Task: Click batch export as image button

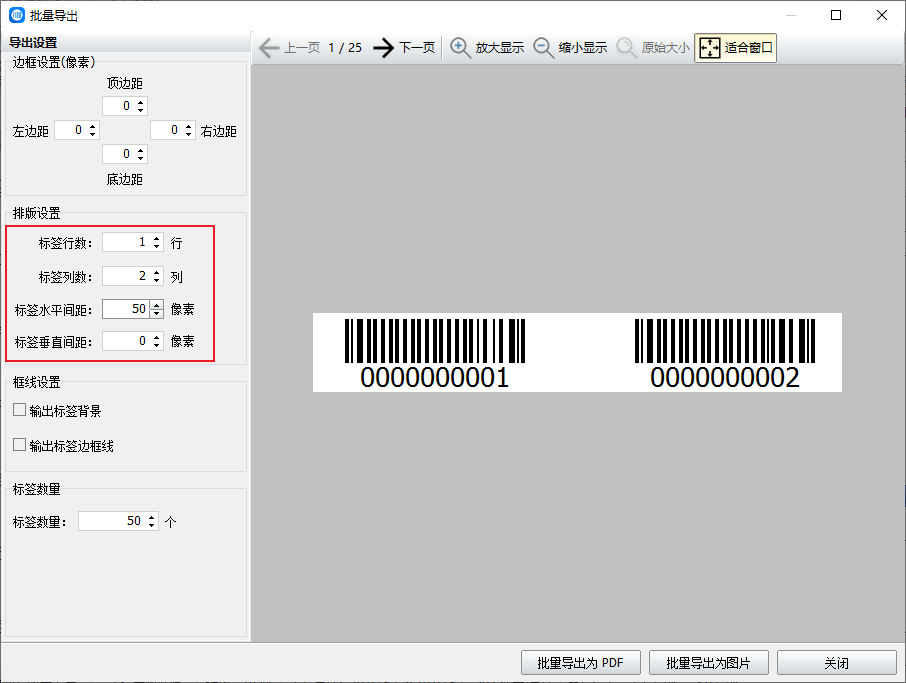Action: tap(708, 663)
